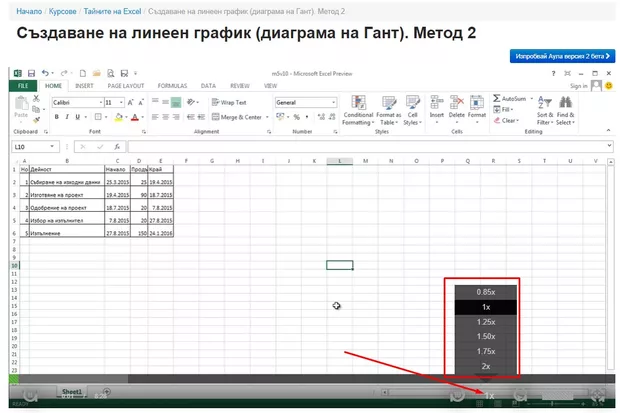Toggle Top Align in Alignment group
This screenshot has width=620, height=413.
[155, 102]
